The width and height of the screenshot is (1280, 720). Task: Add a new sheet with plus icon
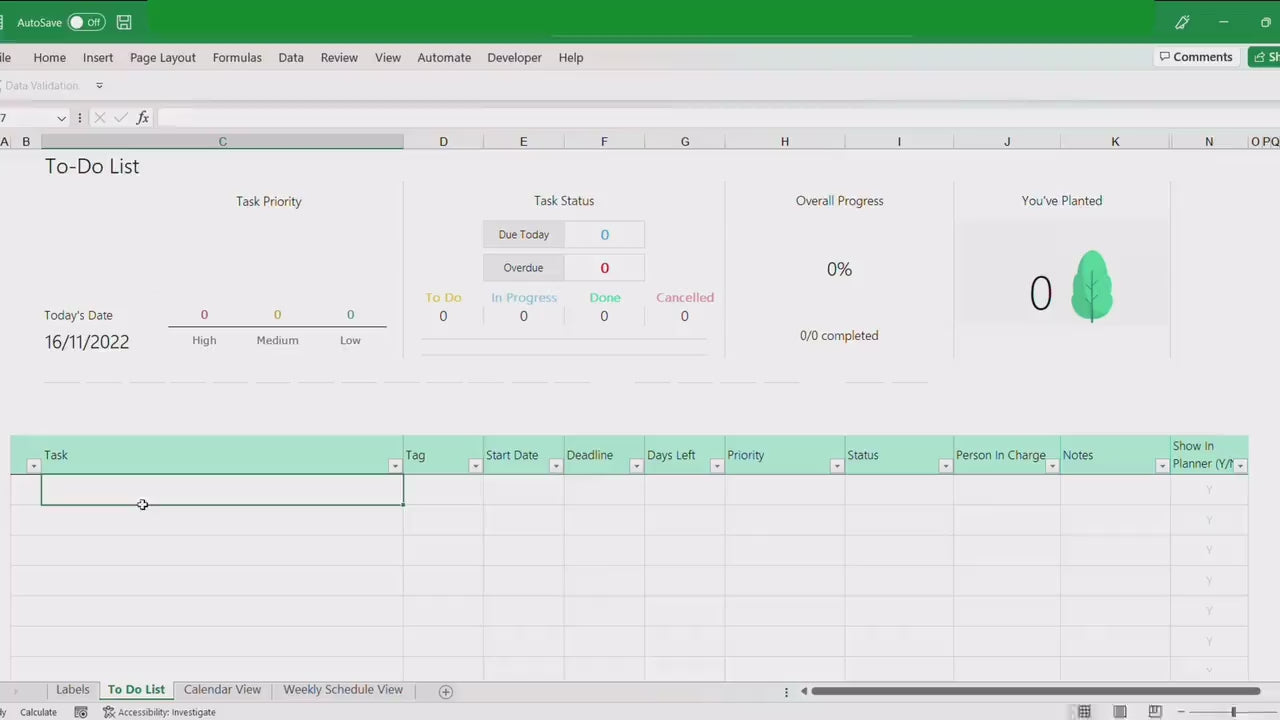click(x=446, y=691)
